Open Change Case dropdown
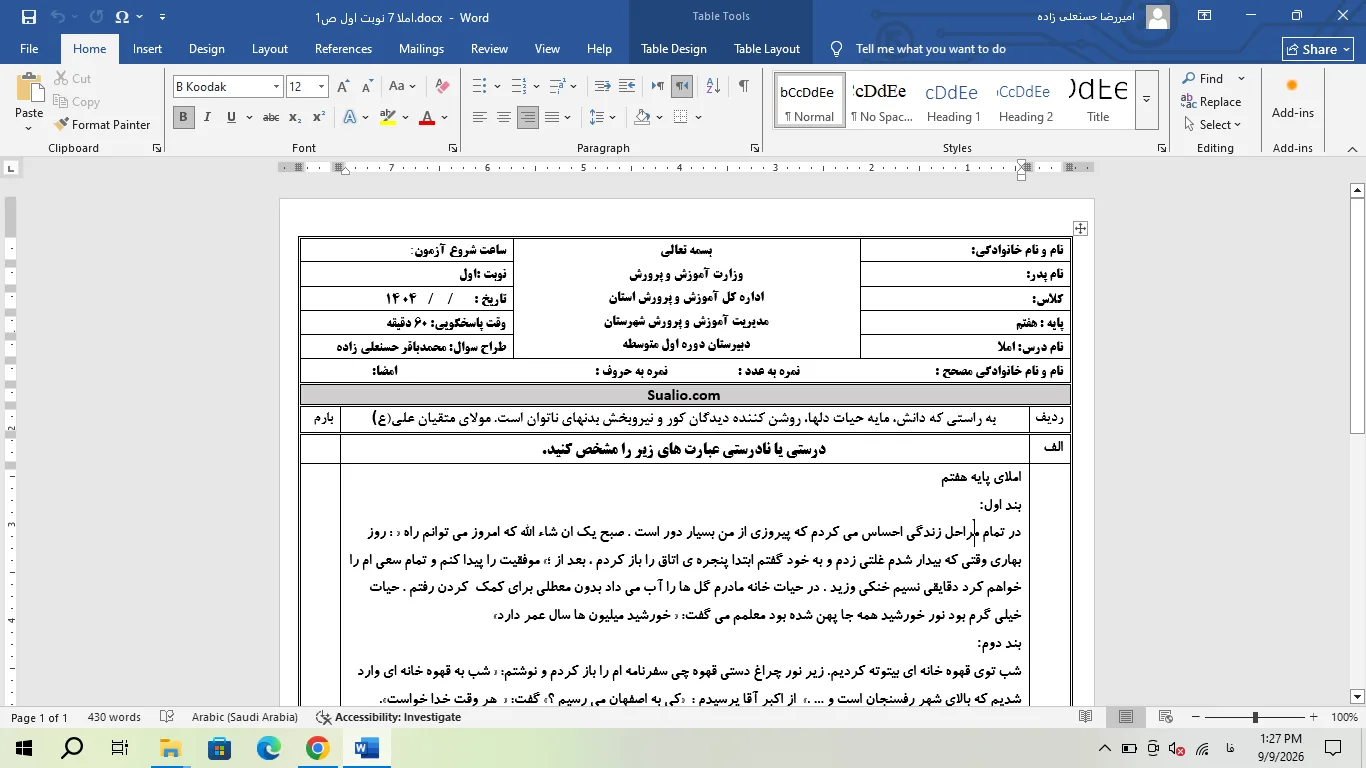Viewport: 1366px width, 768px height. coord(402,86)
